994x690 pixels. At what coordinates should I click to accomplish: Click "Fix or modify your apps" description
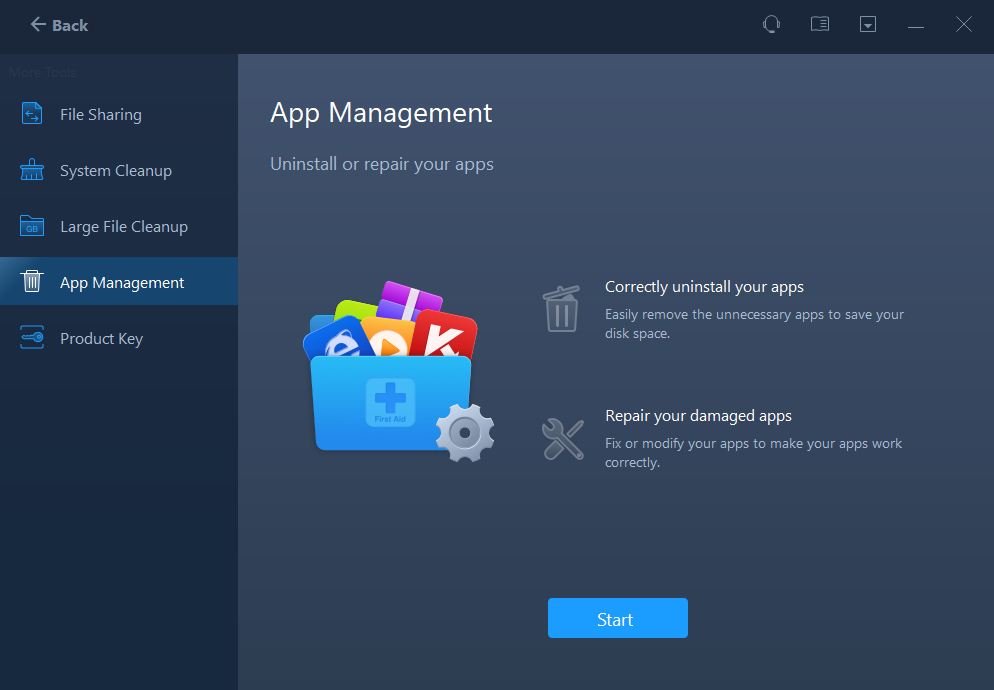[x=753, y=453]
